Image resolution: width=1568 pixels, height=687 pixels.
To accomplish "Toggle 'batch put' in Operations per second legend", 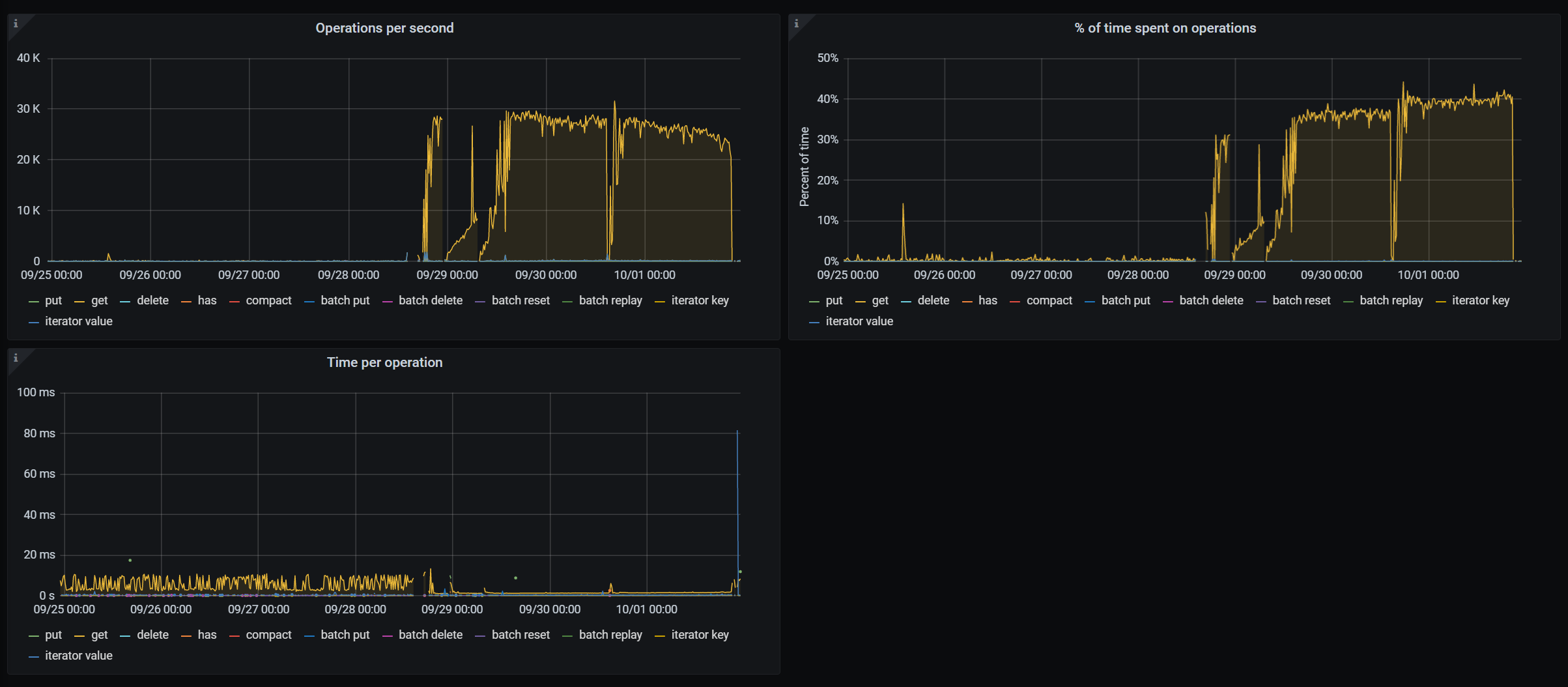I will pos(346,300).
